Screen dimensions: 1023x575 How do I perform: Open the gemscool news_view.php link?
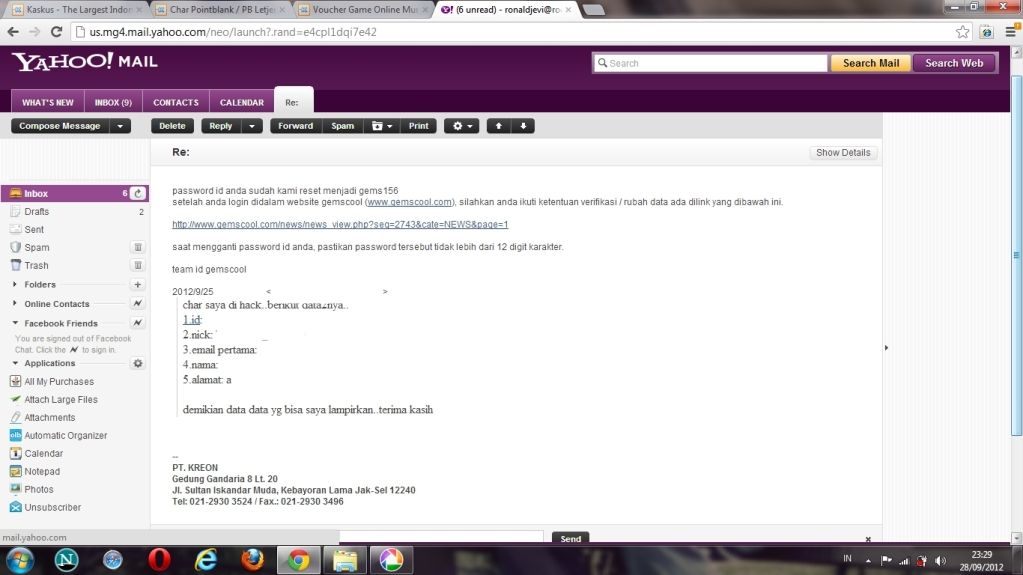pyautogui.click(x=340, y=225)
